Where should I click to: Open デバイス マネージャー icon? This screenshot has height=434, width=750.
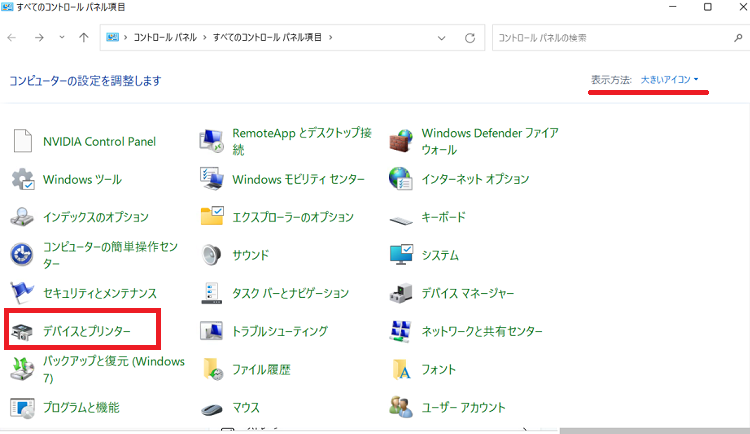point(401,293)
